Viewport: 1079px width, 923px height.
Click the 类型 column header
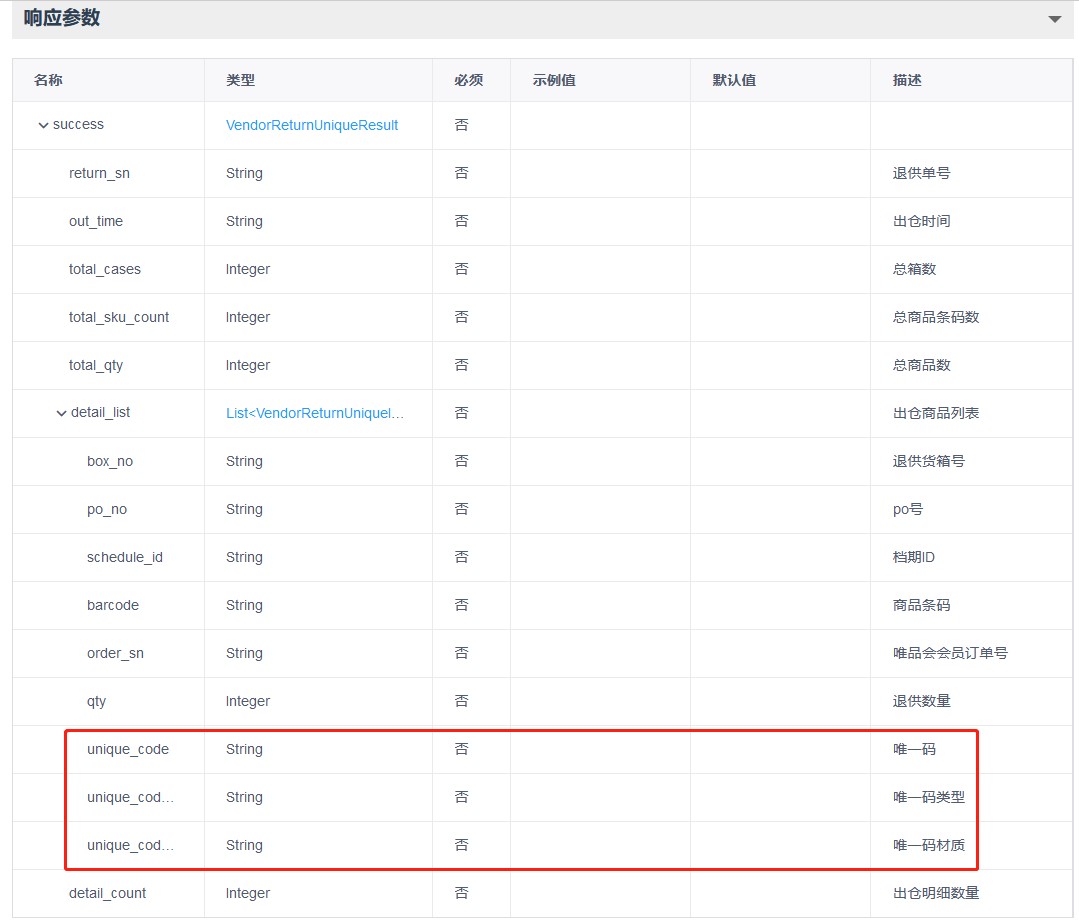[x=240, y=80]
